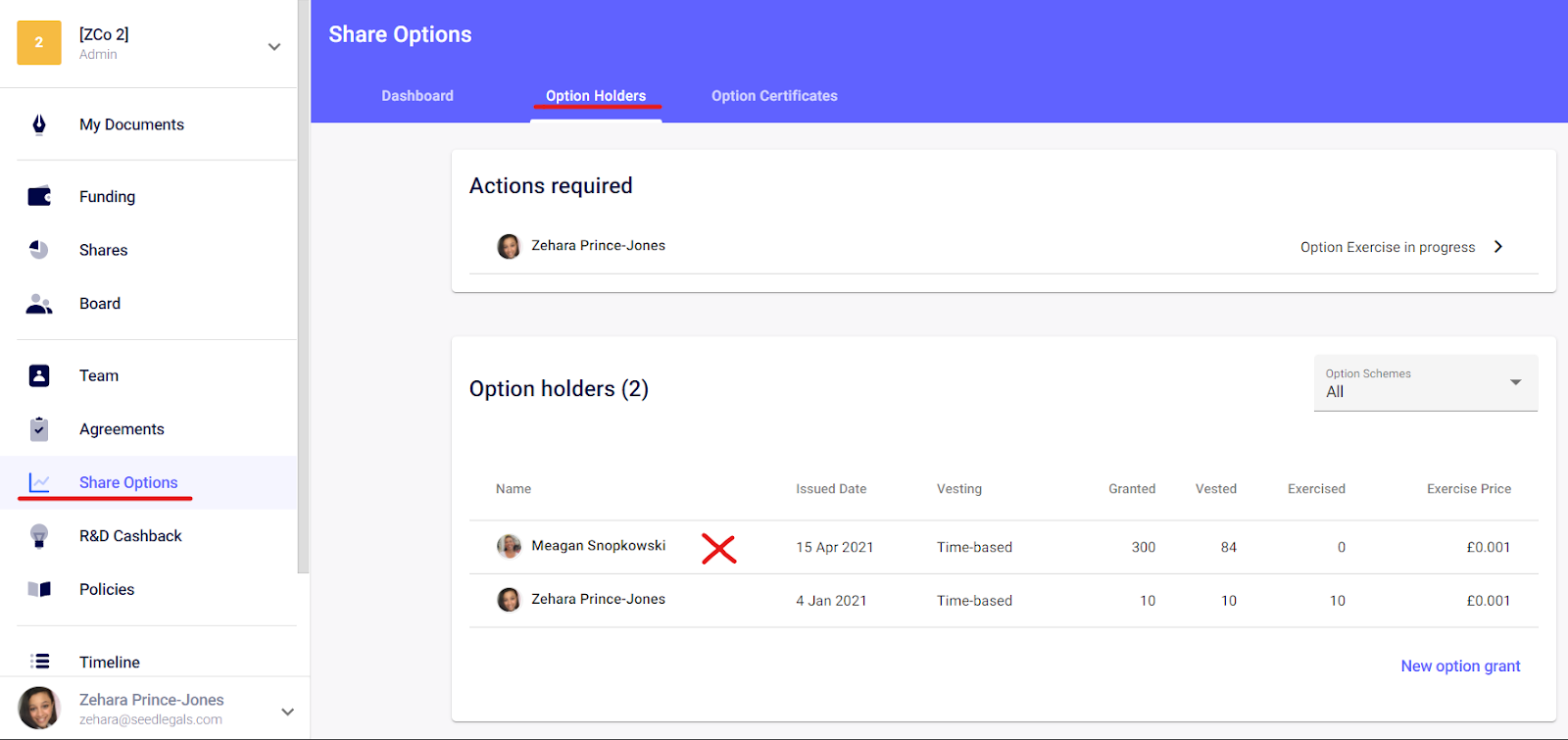Viewport: 1568px width, 740px height.
Task: Click the Exercised column header
Action: pos(1316,489)
